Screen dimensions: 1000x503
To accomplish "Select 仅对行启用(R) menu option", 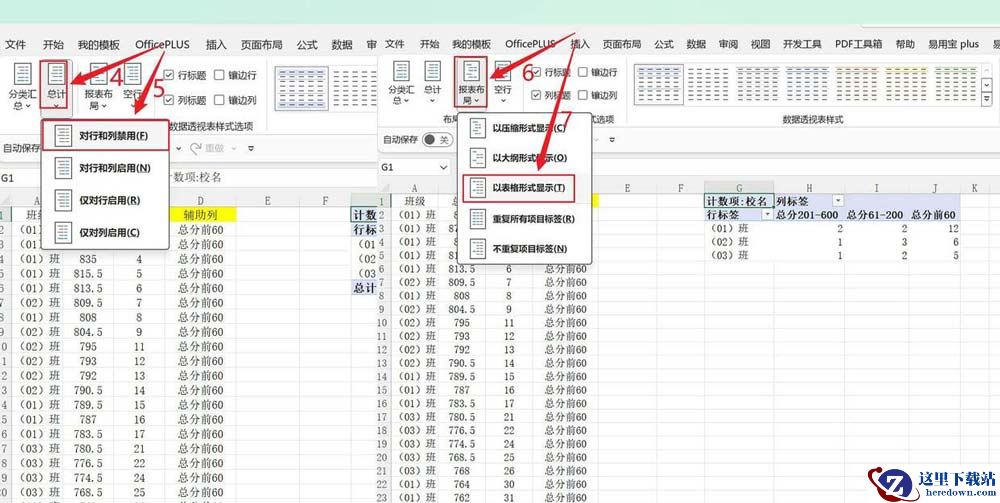I will tap(105, 200).
